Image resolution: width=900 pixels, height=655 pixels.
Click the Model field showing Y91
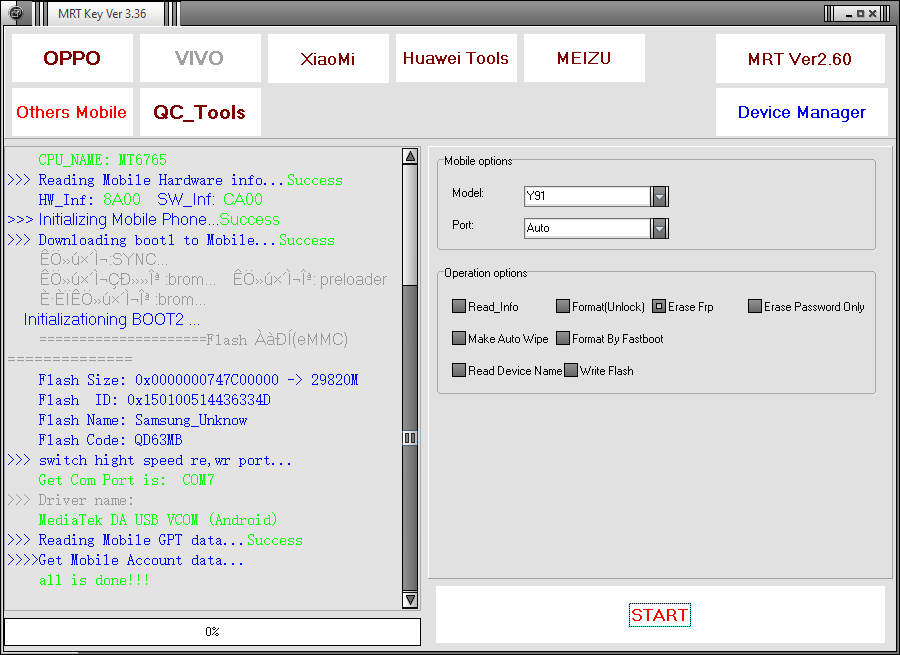pyautogui.click(x=587, y=196)
